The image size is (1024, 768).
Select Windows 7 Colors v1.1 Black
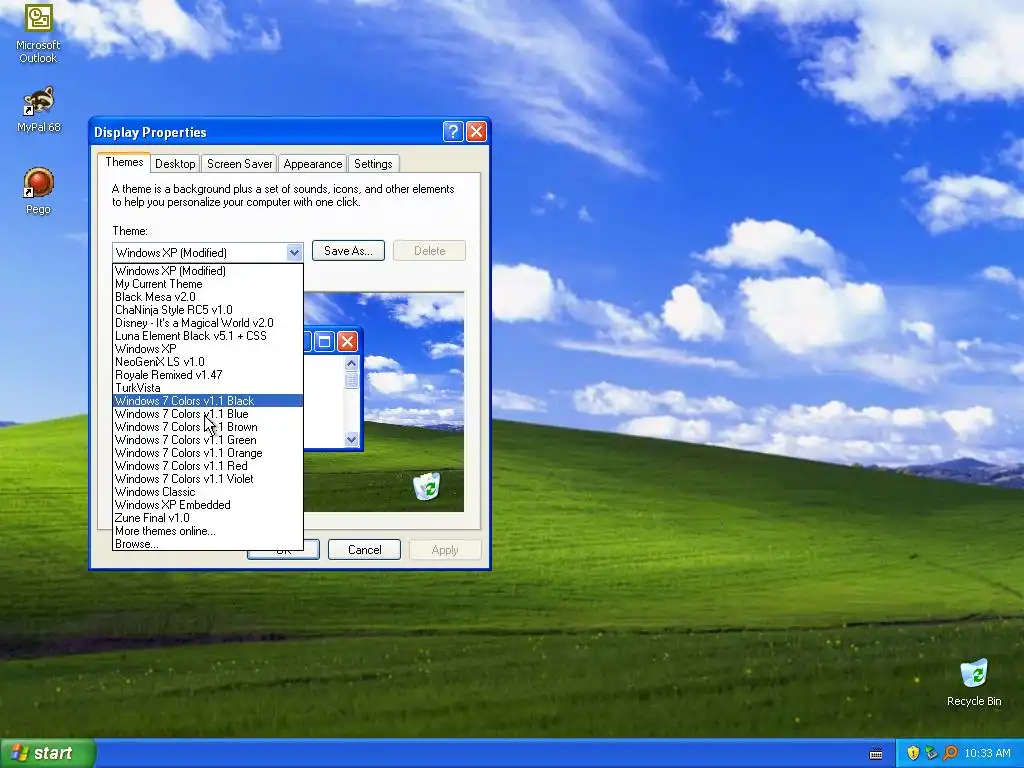[x=208, y=401]
